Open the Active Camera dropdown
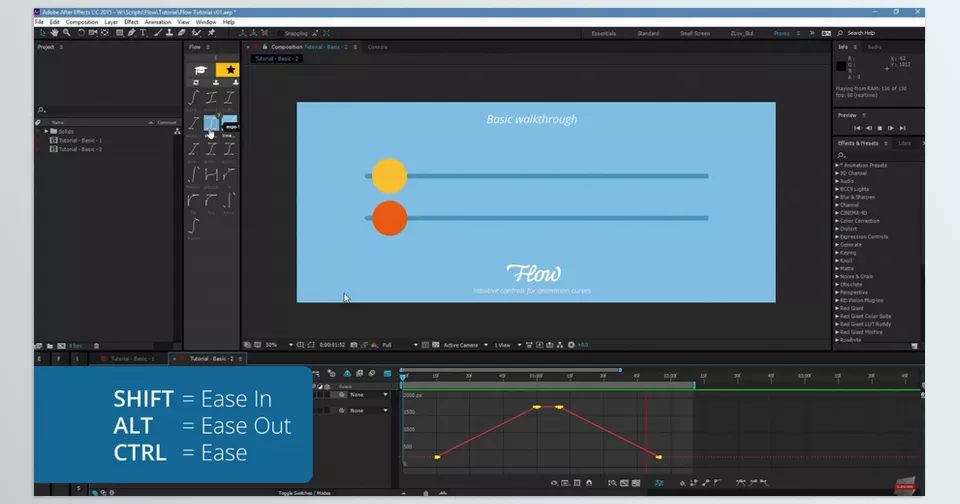The width and height of the screenshot is (960, 504). 465,345
